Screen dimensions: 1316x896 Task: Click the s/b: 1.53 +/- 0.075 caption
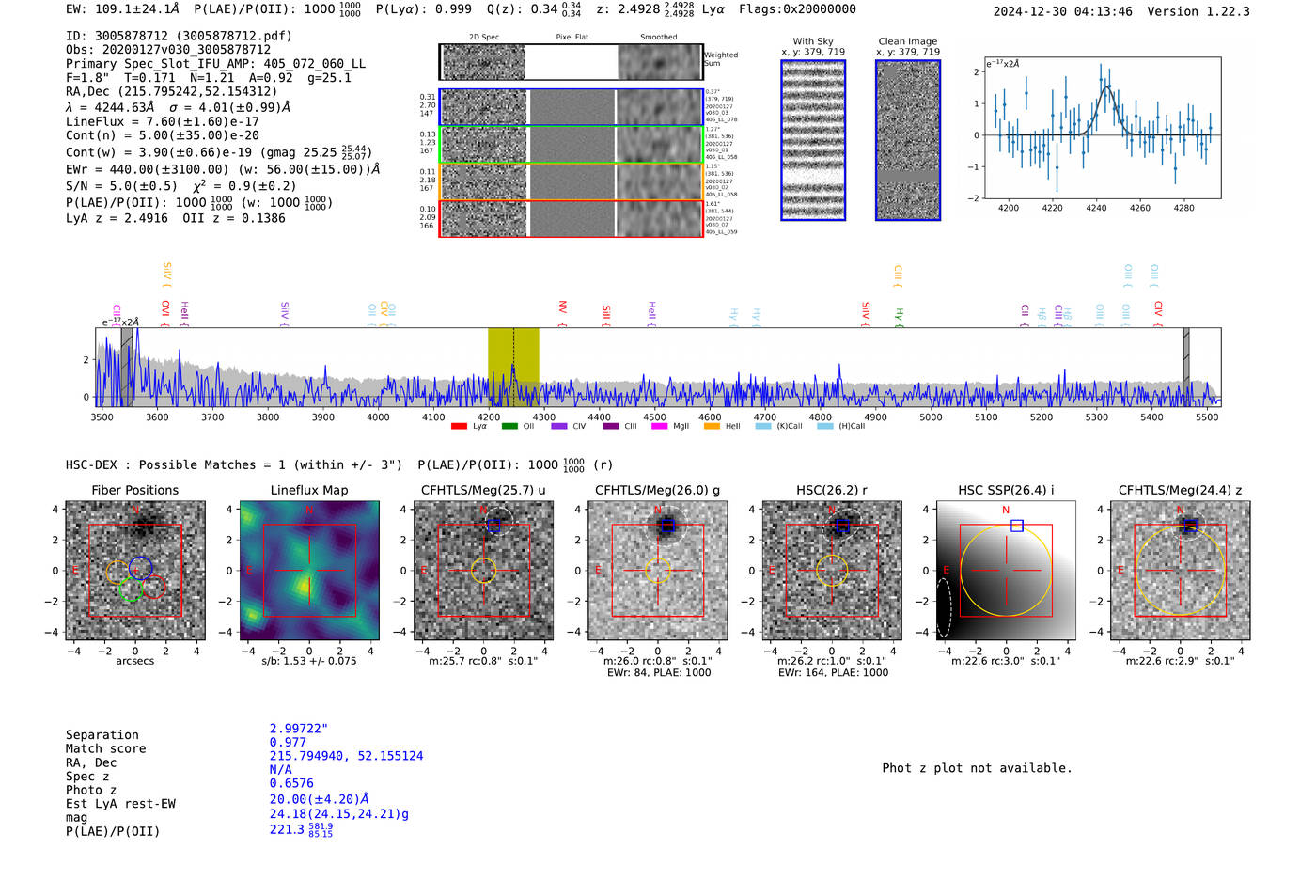pyautogui.click(x=309, y=661)
